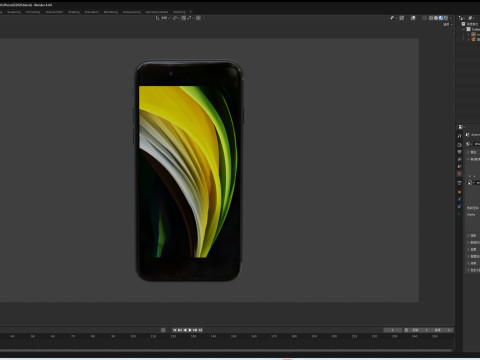Jump to the timeline end frame

pos(200,330)
